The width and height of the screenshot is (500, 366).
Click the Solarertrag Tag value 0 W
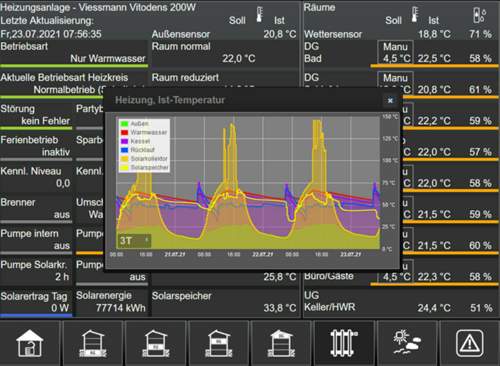60,308
